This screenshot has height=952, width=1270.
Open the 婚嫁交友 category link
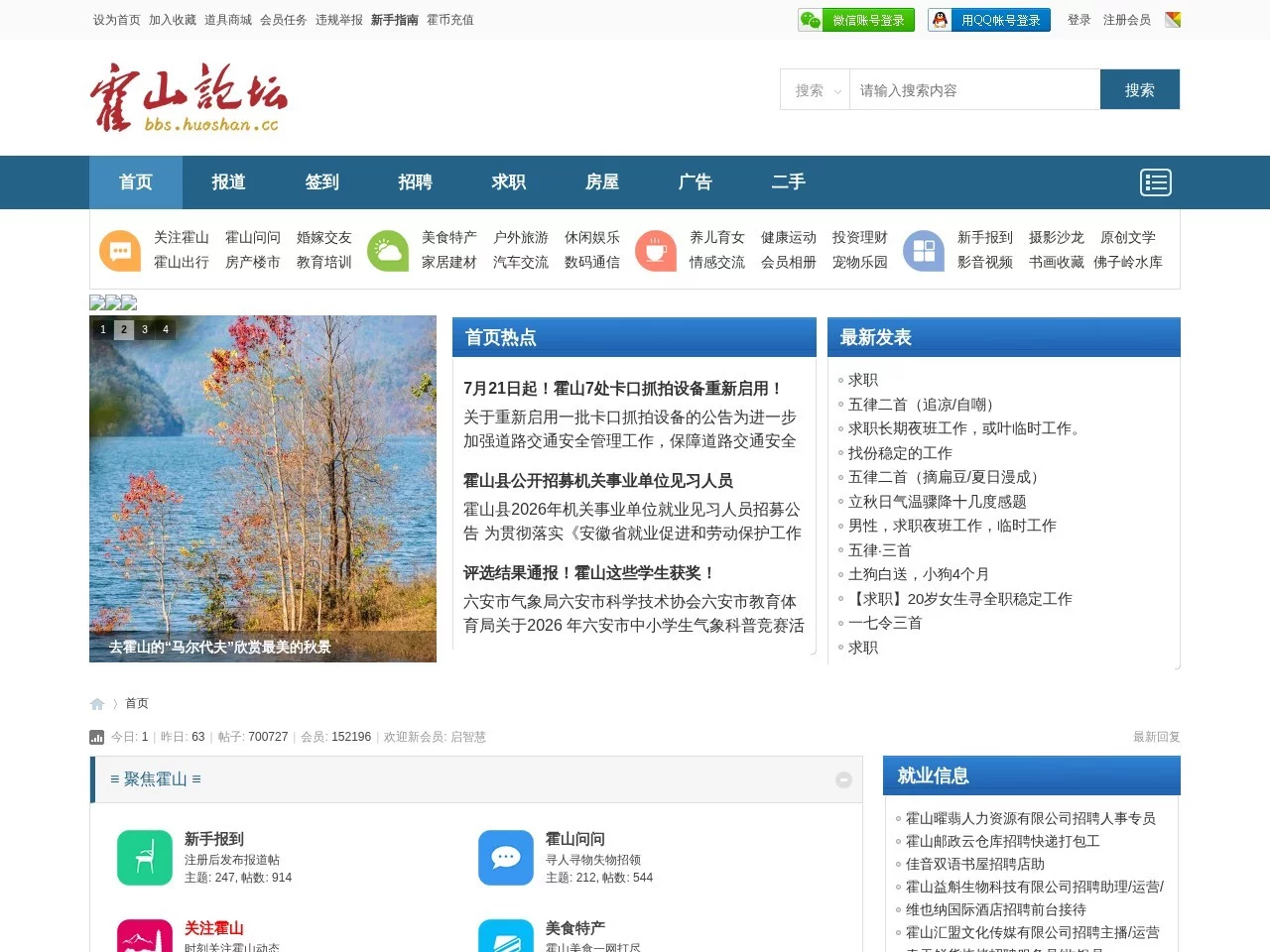(324, 238)
